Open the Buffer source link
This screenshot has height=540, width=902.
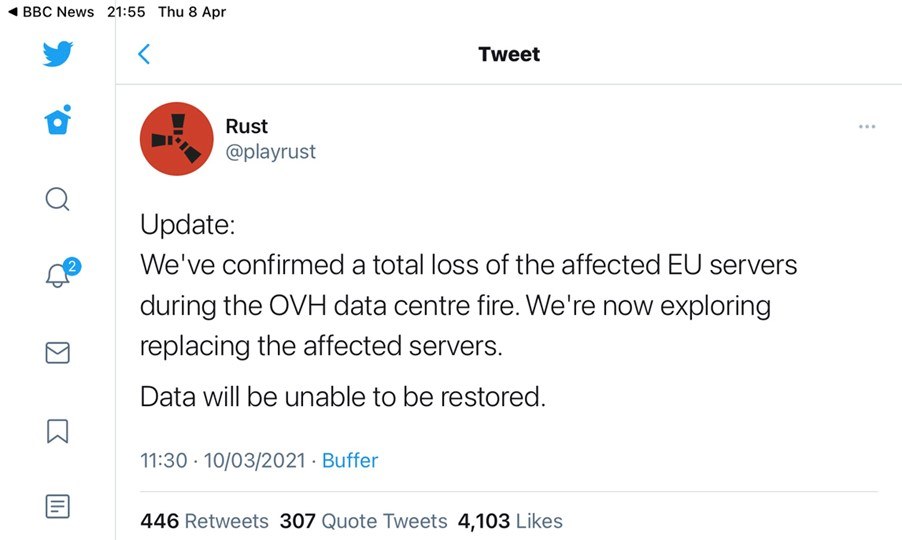[350, 460]
